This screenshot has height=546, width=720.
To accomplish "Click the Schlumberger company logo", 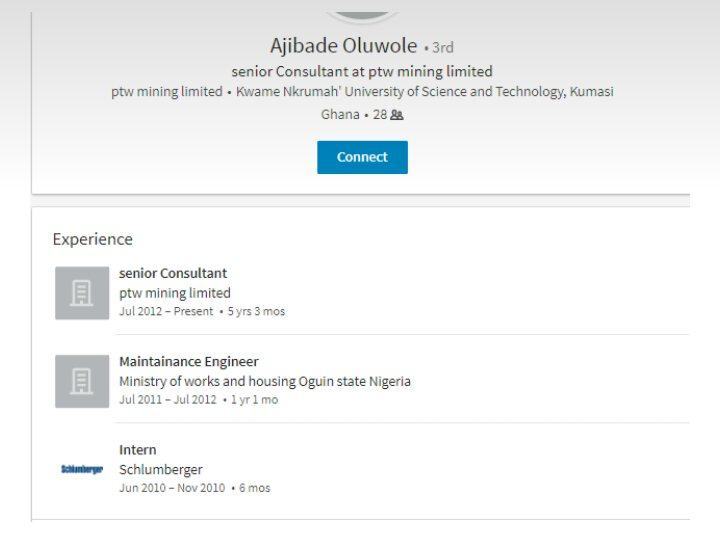I will click(82, 469).
